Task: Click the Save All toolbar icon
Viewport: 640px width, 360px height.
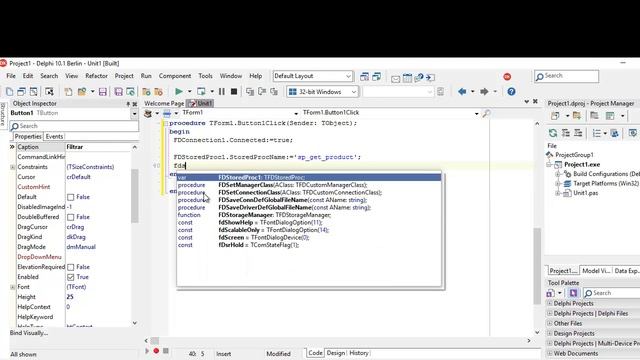Action: point(118,91)
